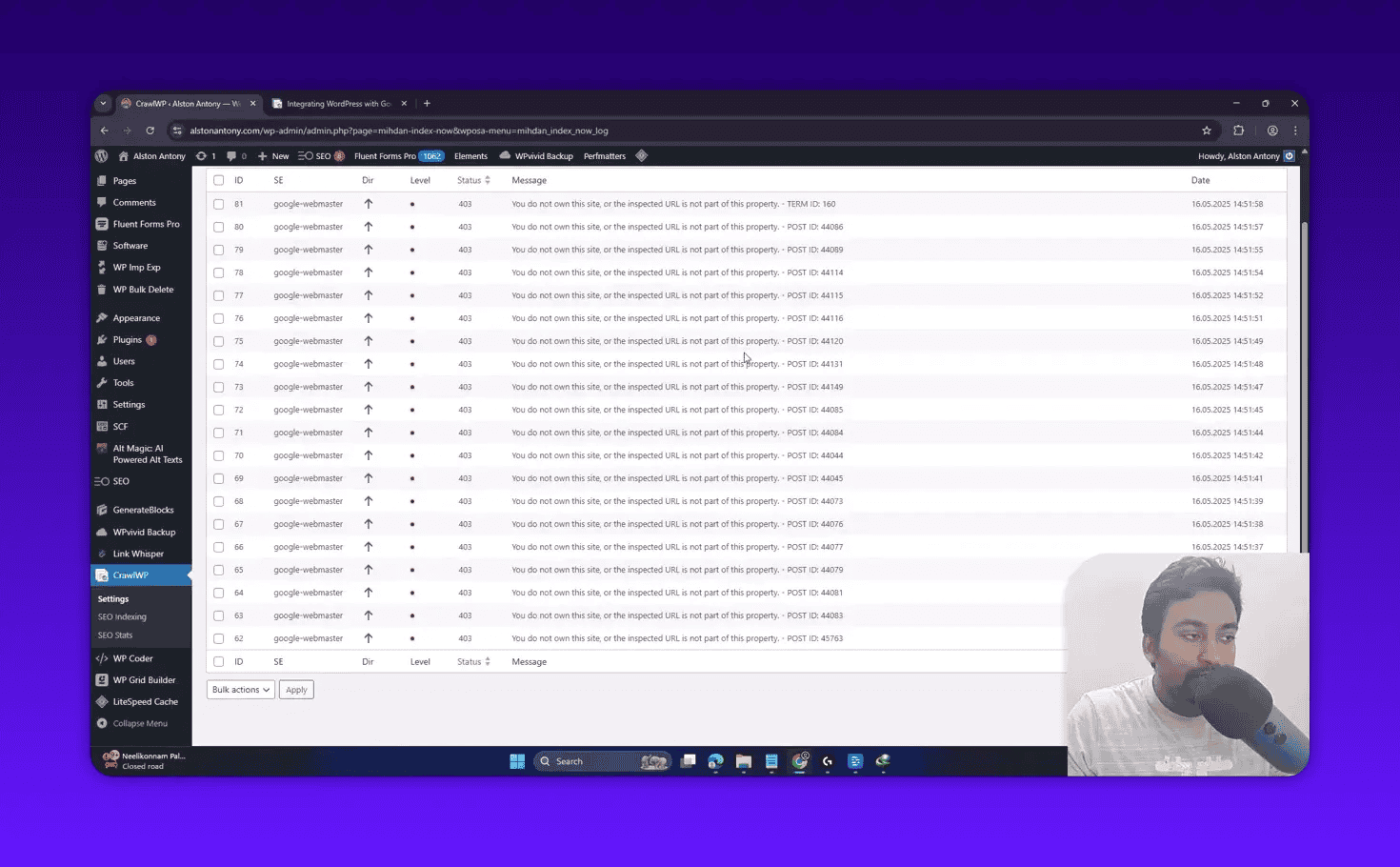Viewport: 1400px width, 867px height.
Task: Open the Plugins menu showing update badge
Action: pos(127,339)
